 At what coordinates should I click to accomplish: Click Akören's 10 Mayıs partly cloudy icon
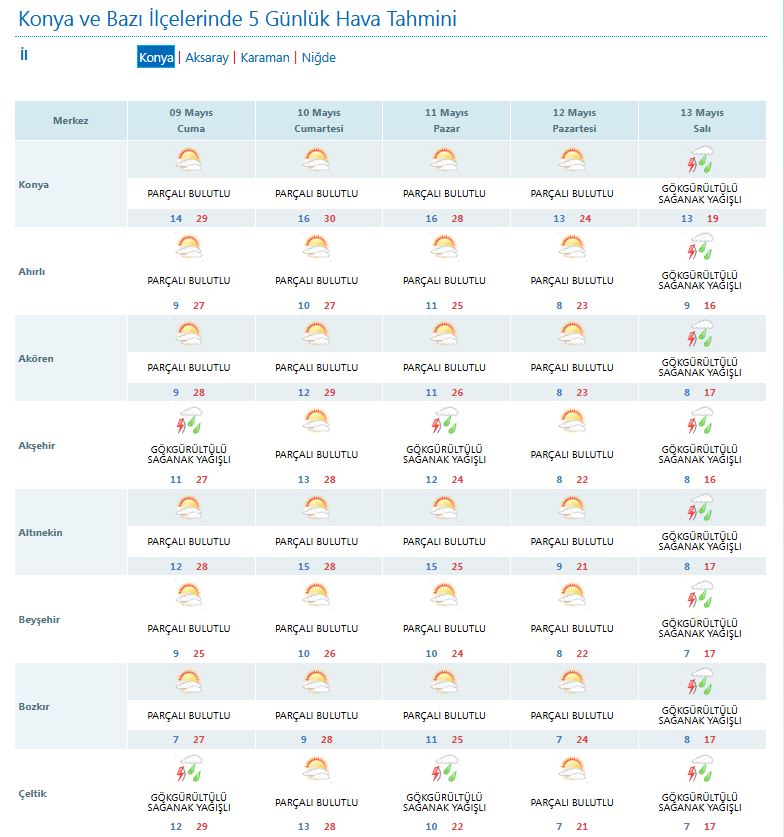pos(317,334)
